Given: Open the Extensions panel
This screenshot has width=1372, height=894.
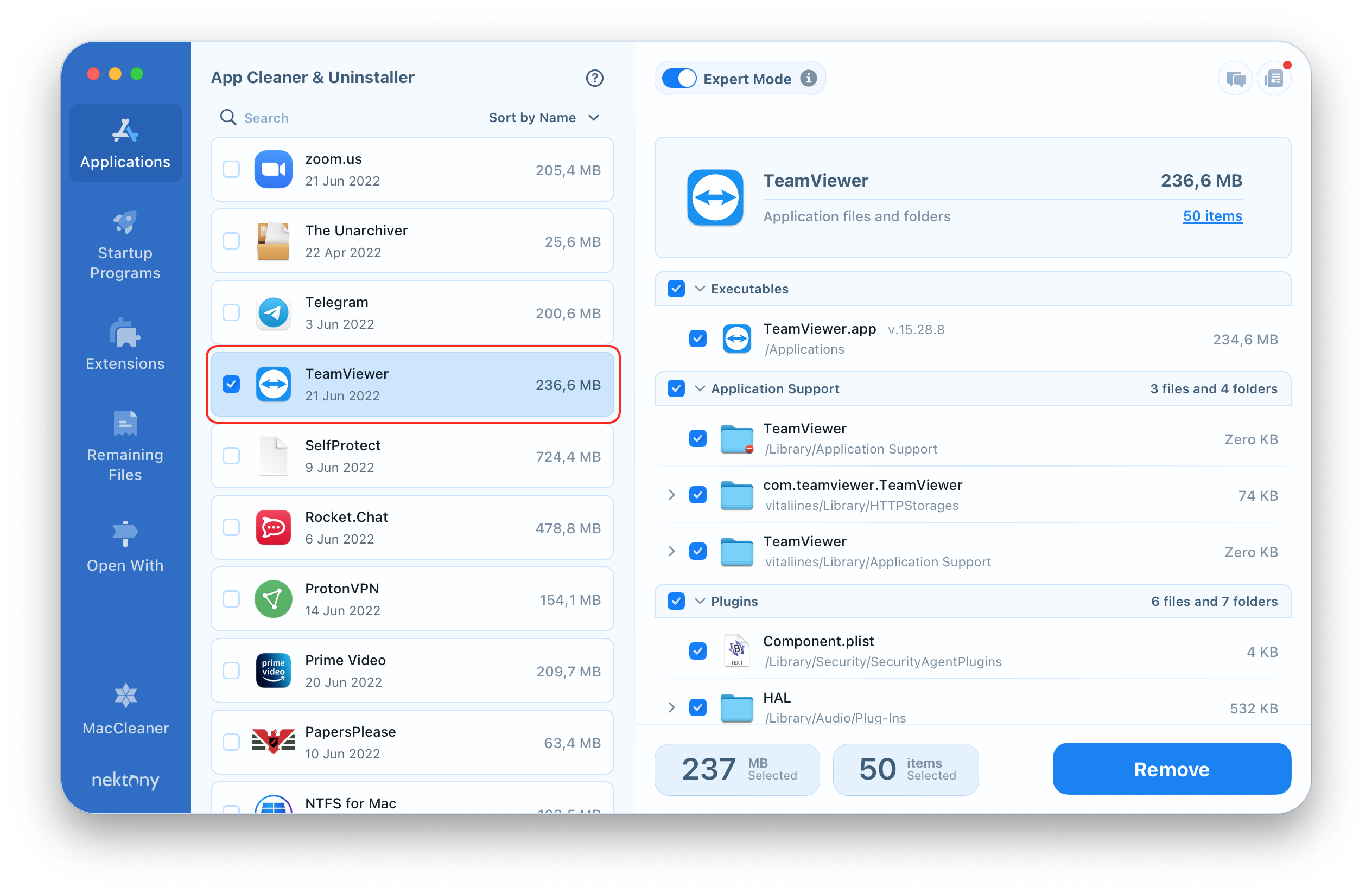Looking at the screenshot, I should (125, 345).
